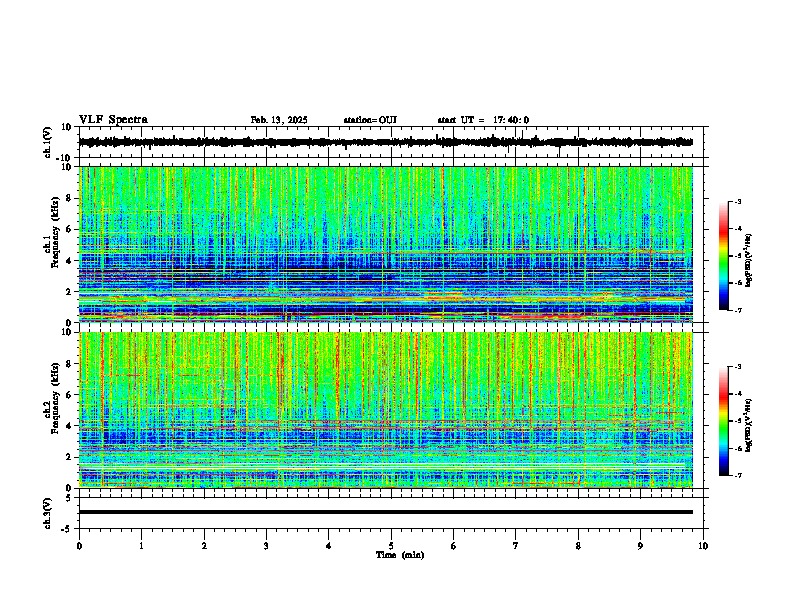Viewport: 792px width, 612px height.
Task: Click the ch.1(V) waveform axis label
Action: [48, 142]
